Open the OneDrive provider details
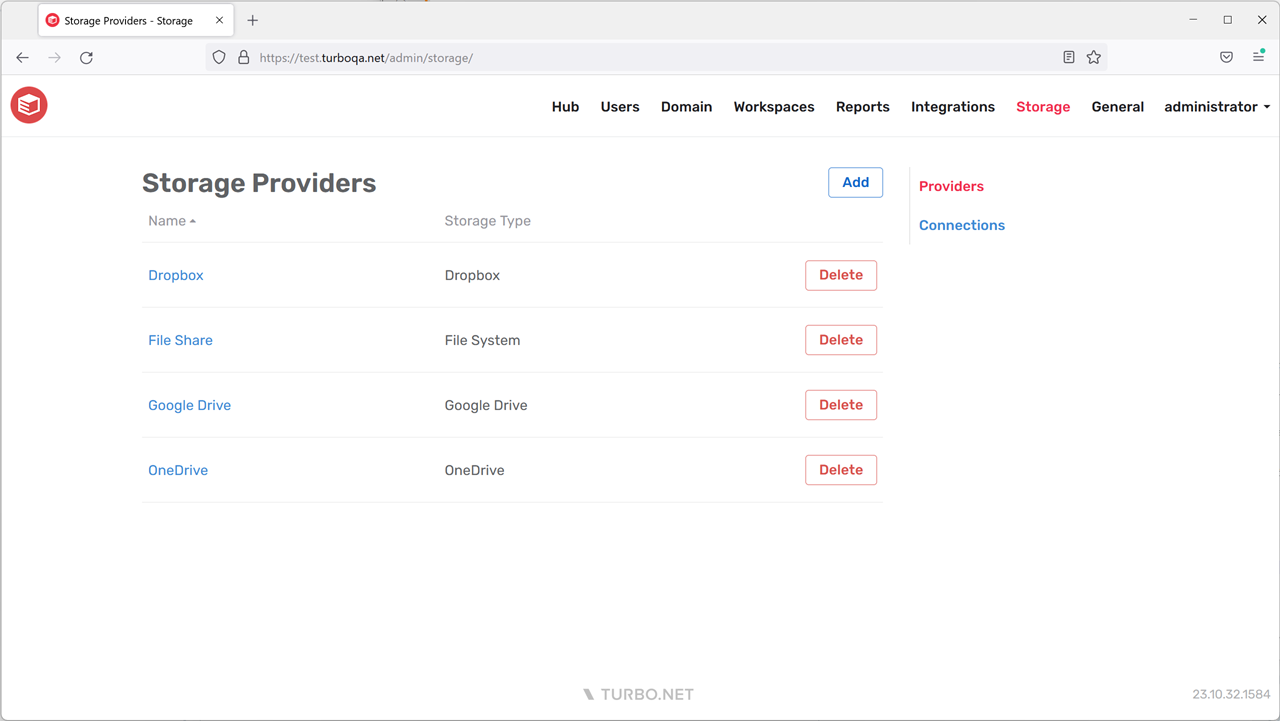Image resolution: width=1280 pixels, height=721 pixels. pos(178,470)
